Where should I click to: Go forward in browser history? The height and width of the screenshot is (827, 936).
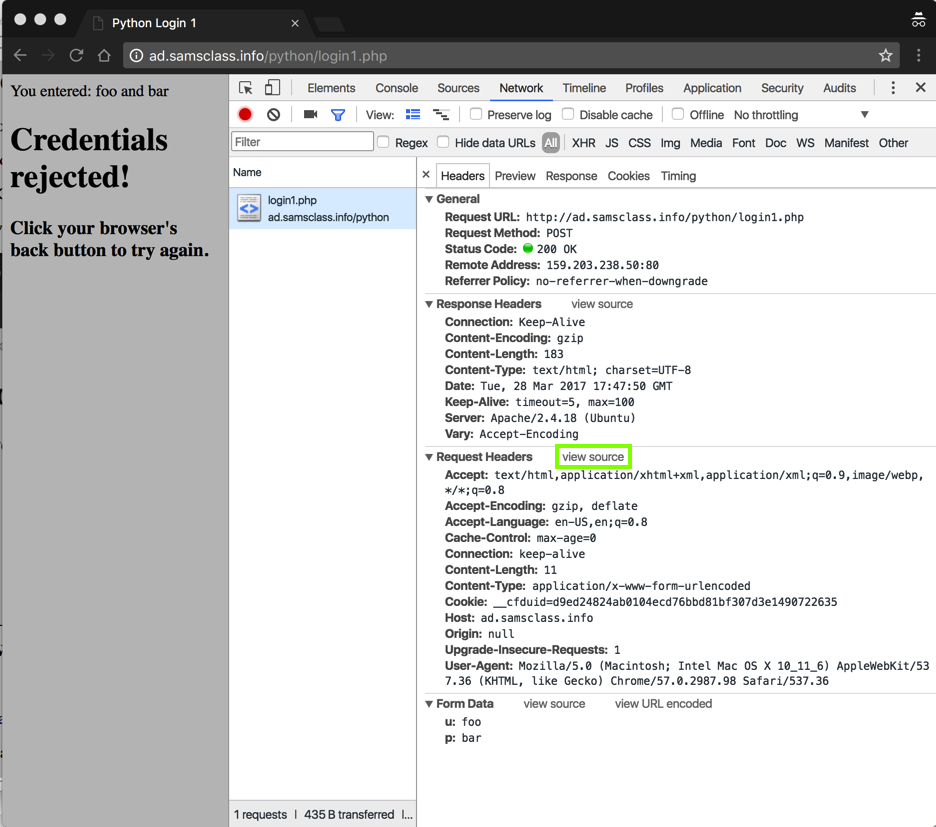pos(48,56)
